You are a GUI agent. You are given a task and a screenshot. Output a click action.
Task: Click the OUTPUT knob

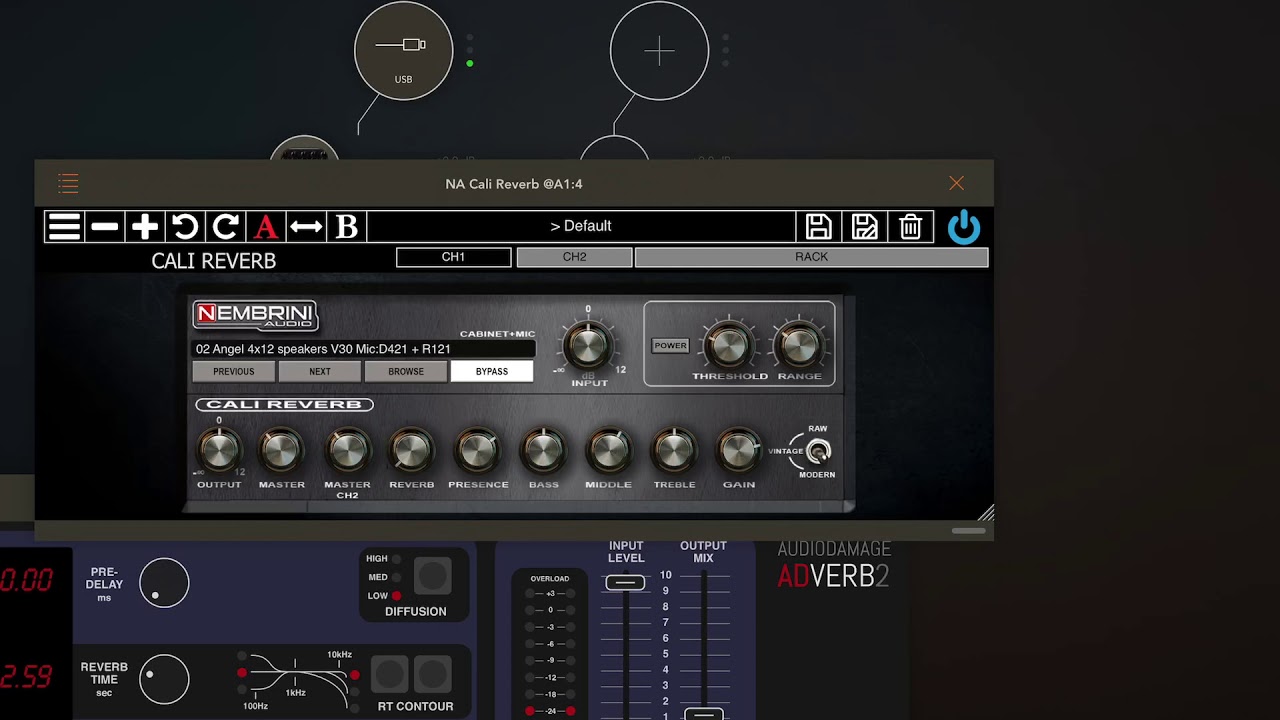coord(219,452)
